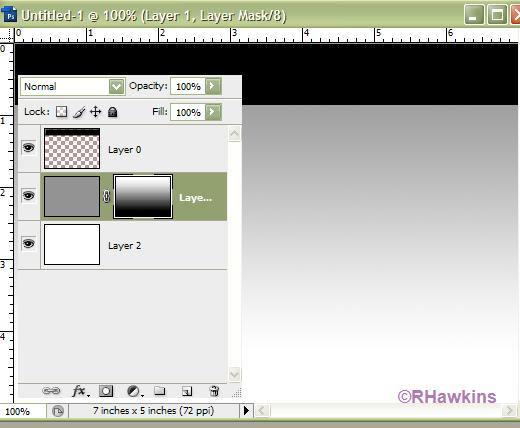
Task: Toggle visibility of the selected masked layer
Action: coord(28,195)
